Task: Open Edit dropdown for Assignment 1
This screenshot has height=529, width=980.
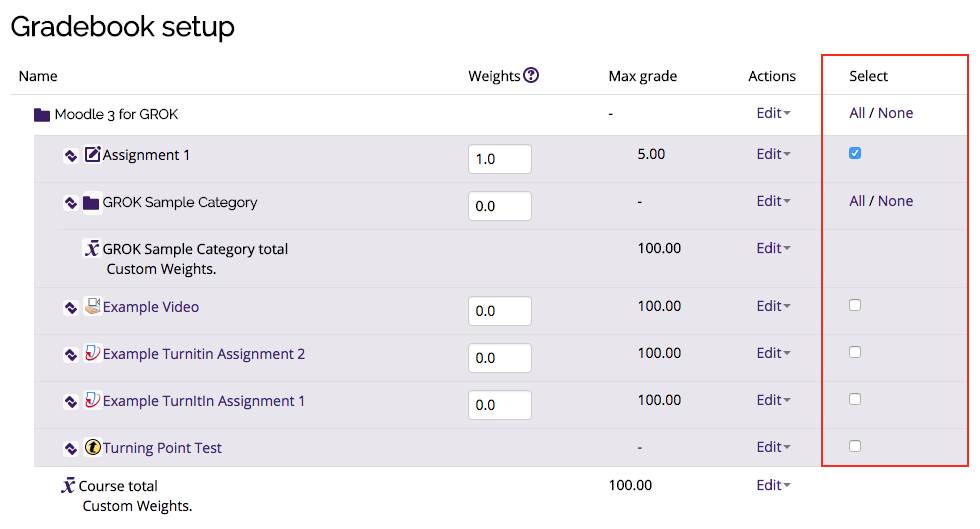Action: [773, 154]
